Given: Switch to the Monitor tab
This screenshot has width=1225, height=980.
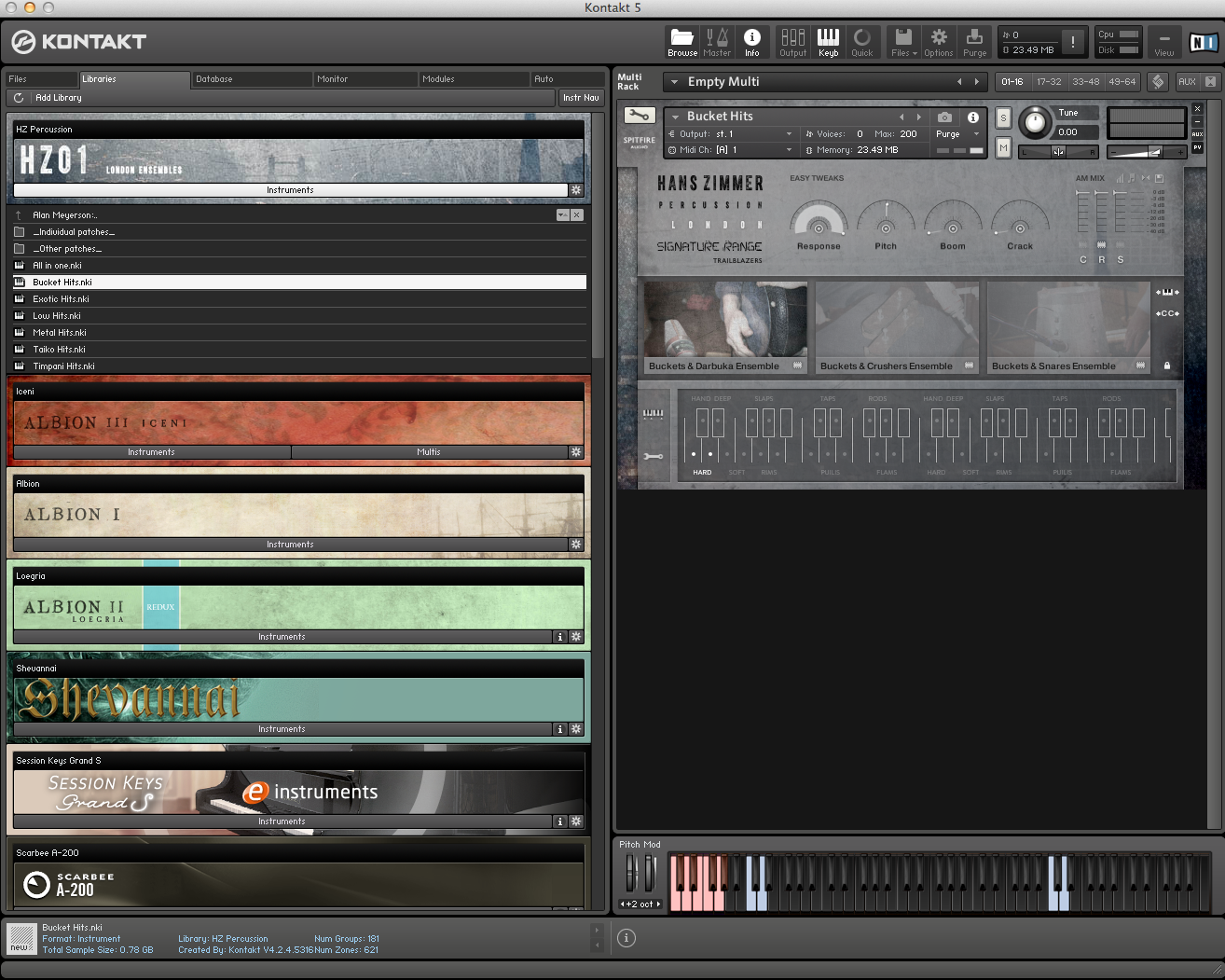Looking at the screenshot, I should pyautogui.click(x=365, y=79).
